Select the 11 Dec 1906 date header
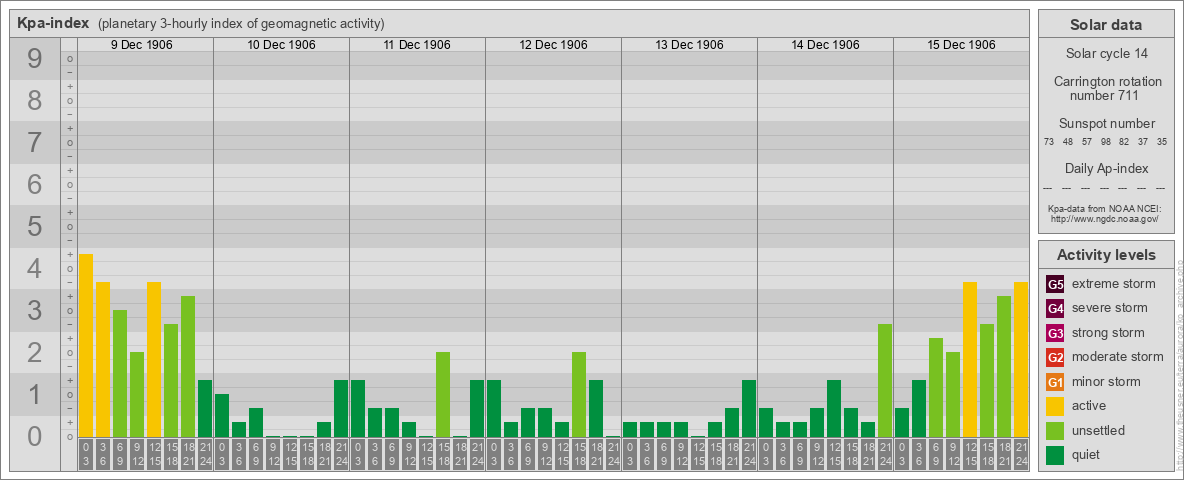 click(x=417, y=45)
